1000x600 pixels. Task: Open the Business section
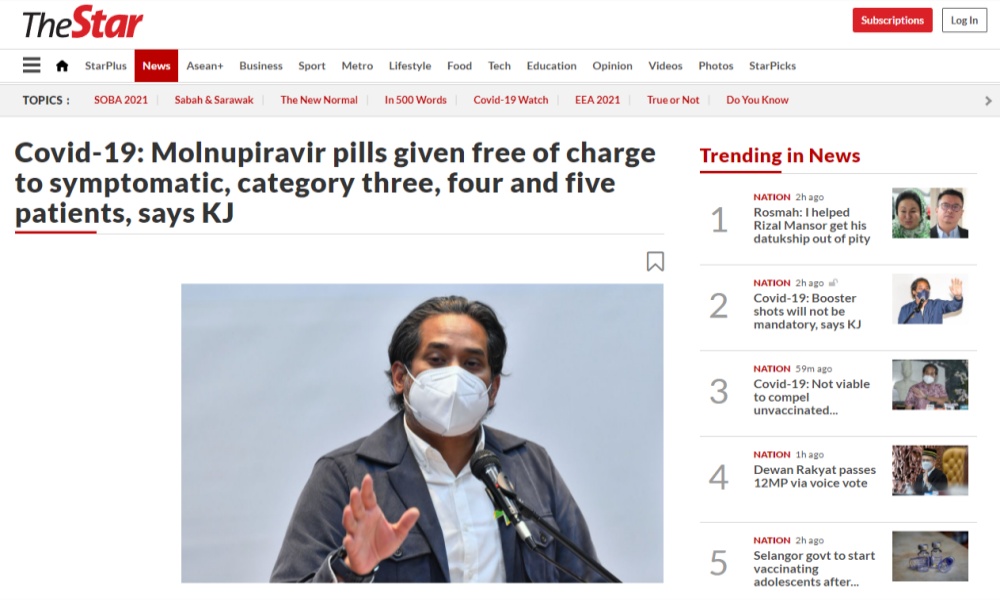[x=261, y=66]
